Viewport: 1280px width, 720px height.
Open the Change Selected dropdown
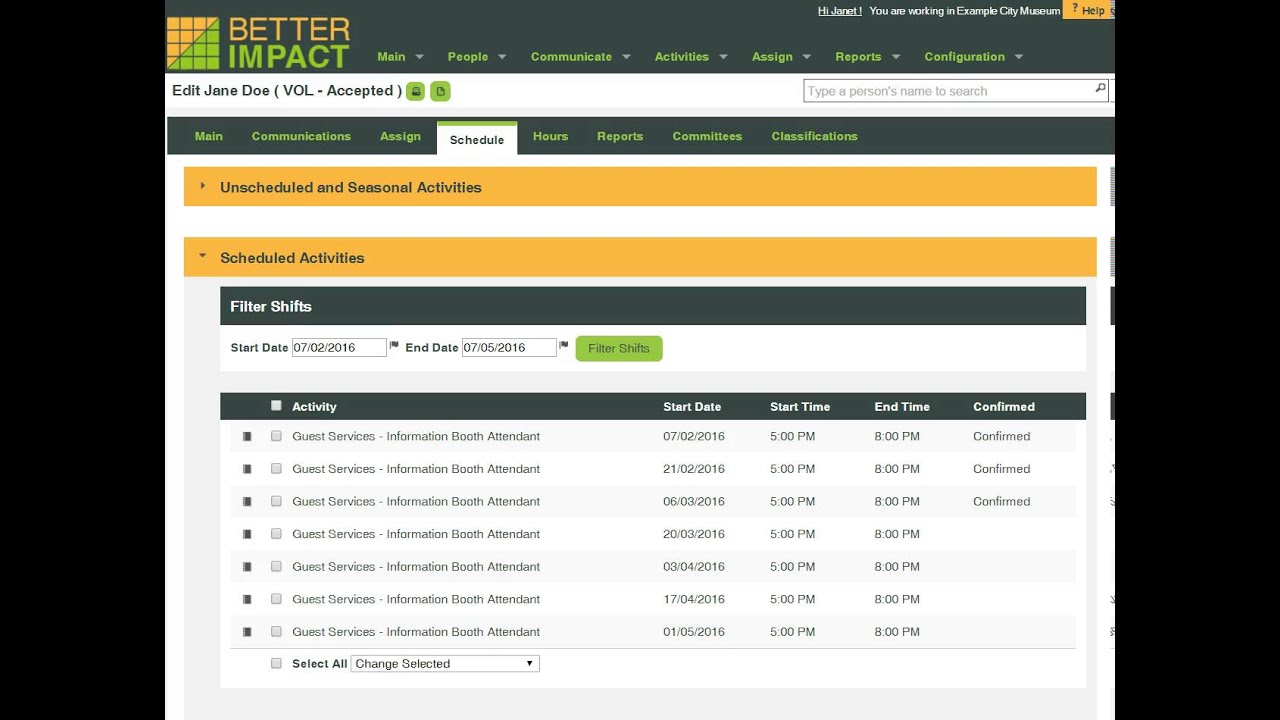tap(445, 664)
